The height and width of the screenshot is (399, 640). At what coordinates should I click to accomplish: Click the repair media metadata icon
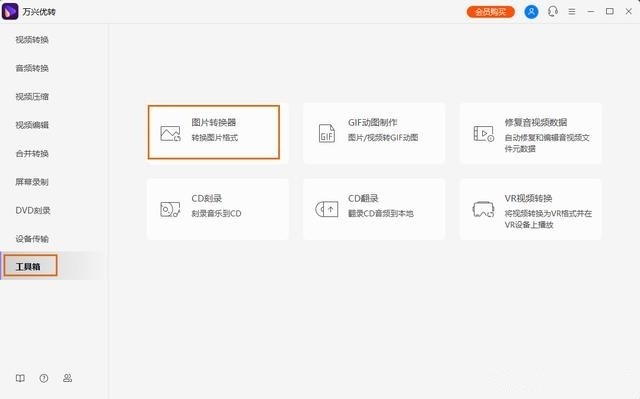click(x=483, y=133)
